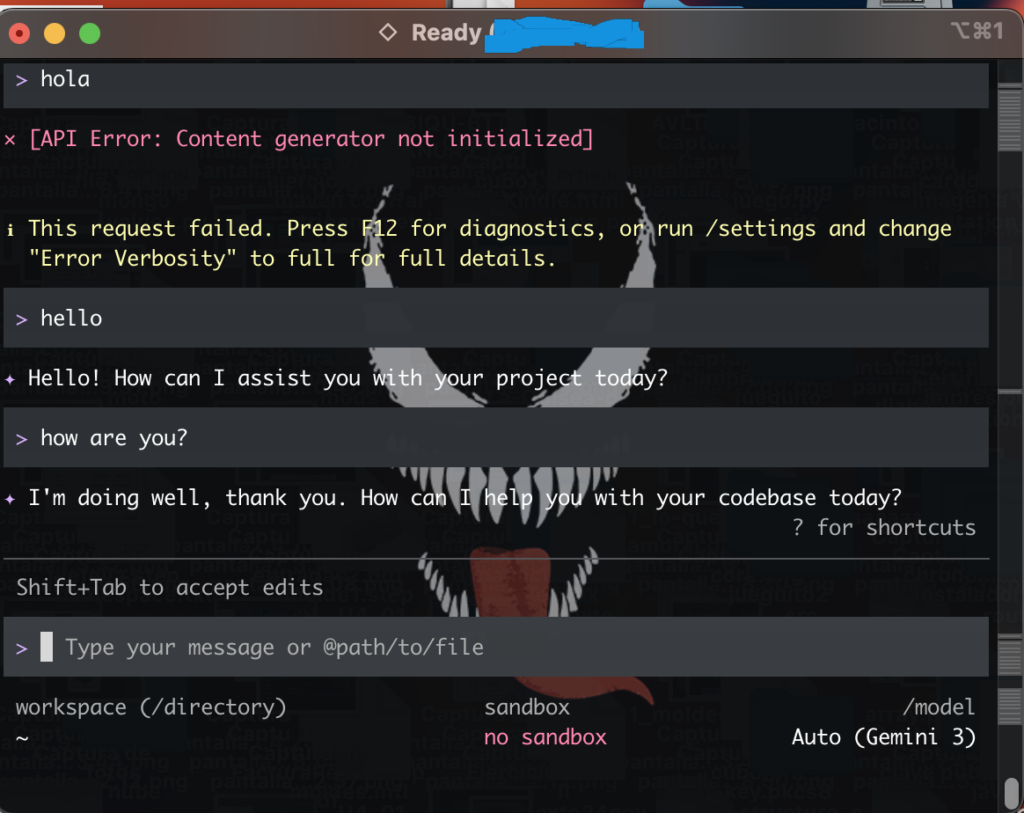Click the ? for shortcuts hint
1024x813 pixels.
[x=883, y=528]
